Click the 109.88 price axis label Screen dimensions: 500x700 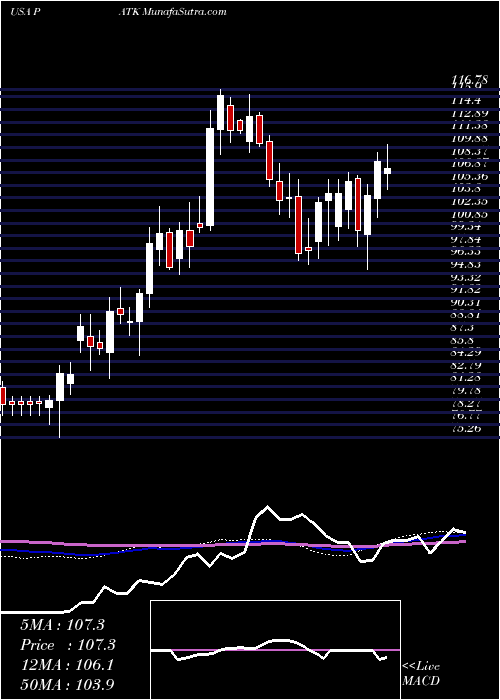tap(470, 139)
